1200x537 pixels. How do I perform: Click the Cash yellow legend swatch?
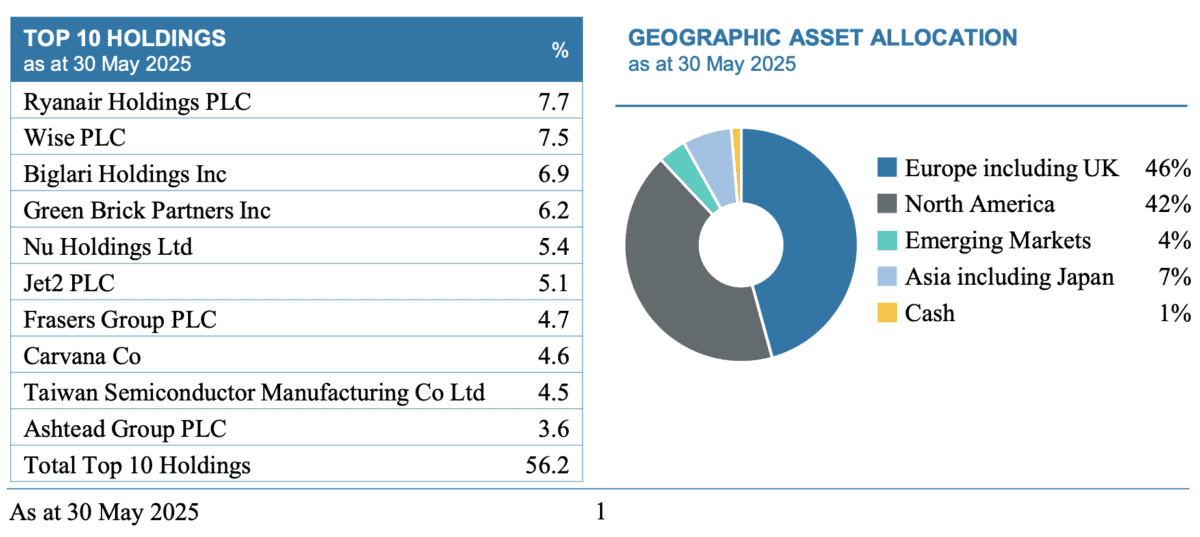click(887, 313)
